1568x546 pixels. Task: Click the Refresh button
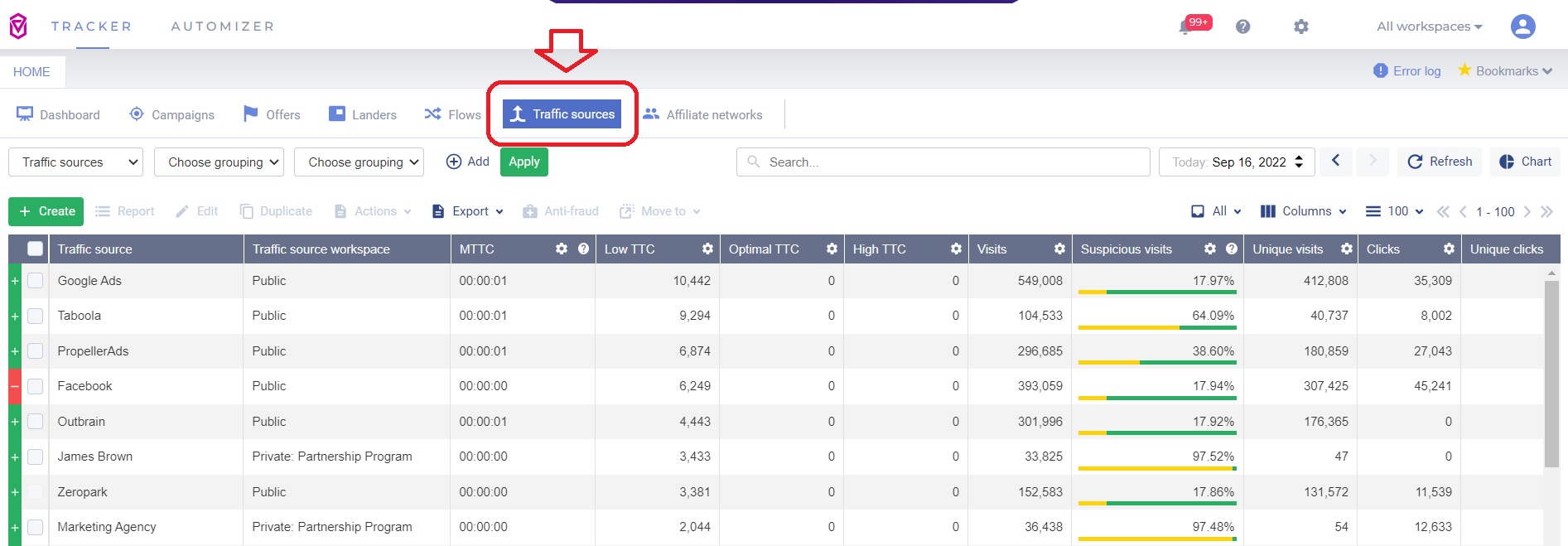[x=1440, y=162]
